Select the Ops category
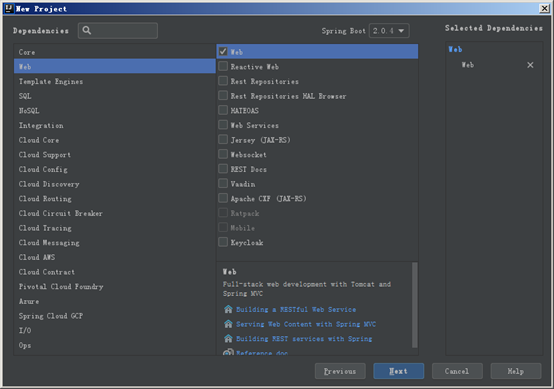 tap(115, 345)
